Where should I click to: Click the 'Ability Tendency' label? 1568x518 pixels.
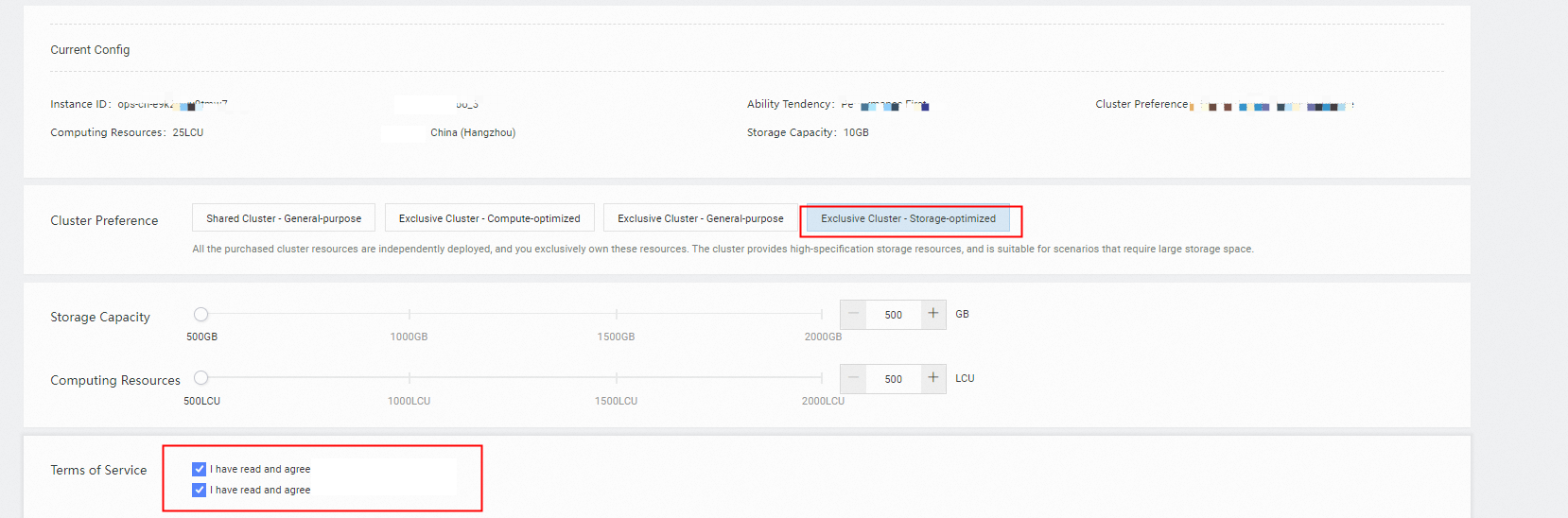[x=791, y=104]
